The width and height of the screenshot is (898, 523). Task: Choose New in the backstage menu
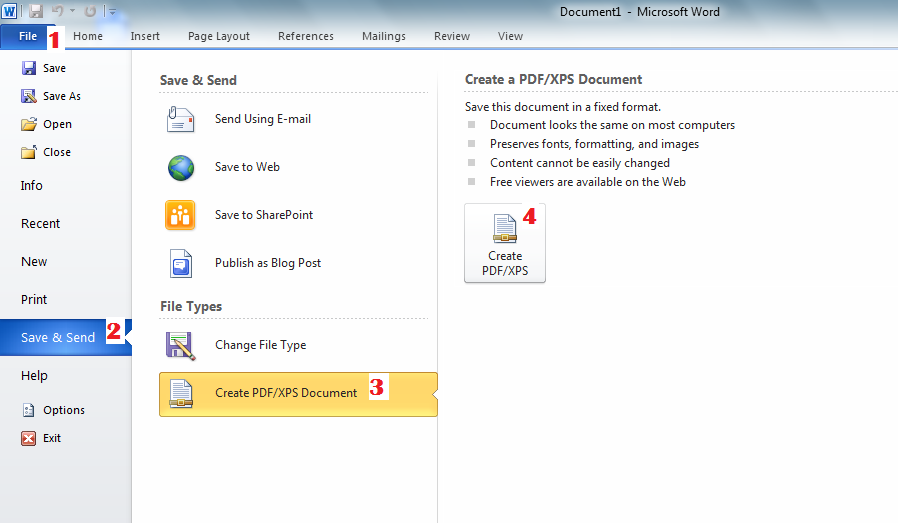pyautogui.click(x=34, y=262)
